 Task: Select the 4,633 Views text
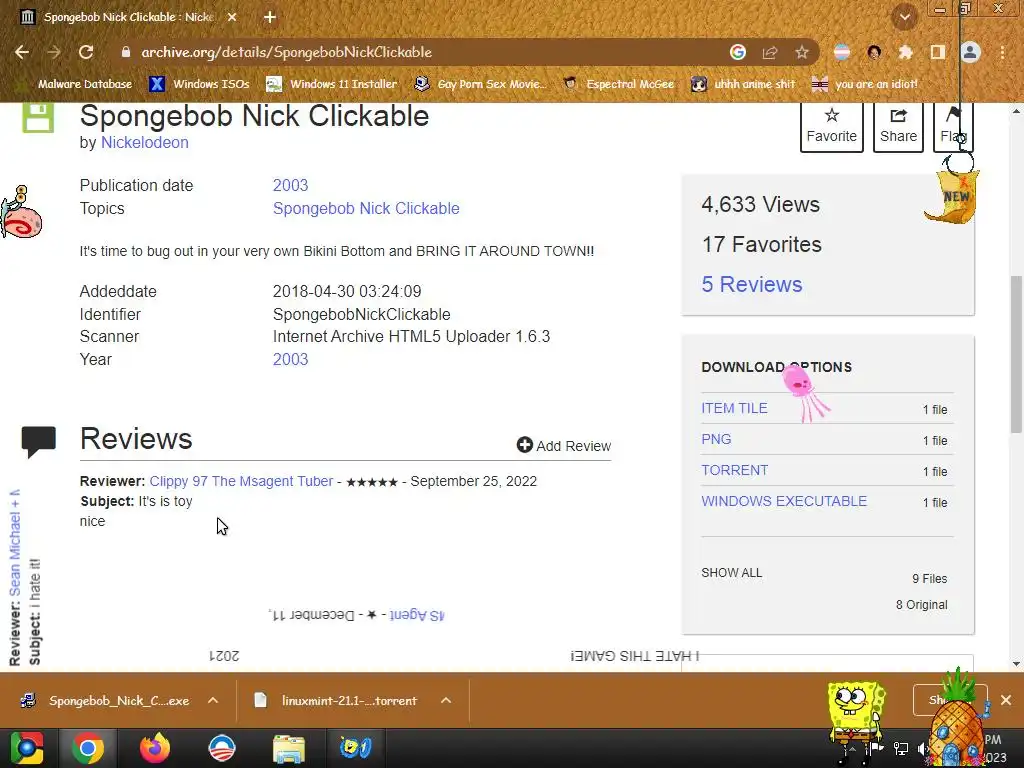(x=760, y=204)
